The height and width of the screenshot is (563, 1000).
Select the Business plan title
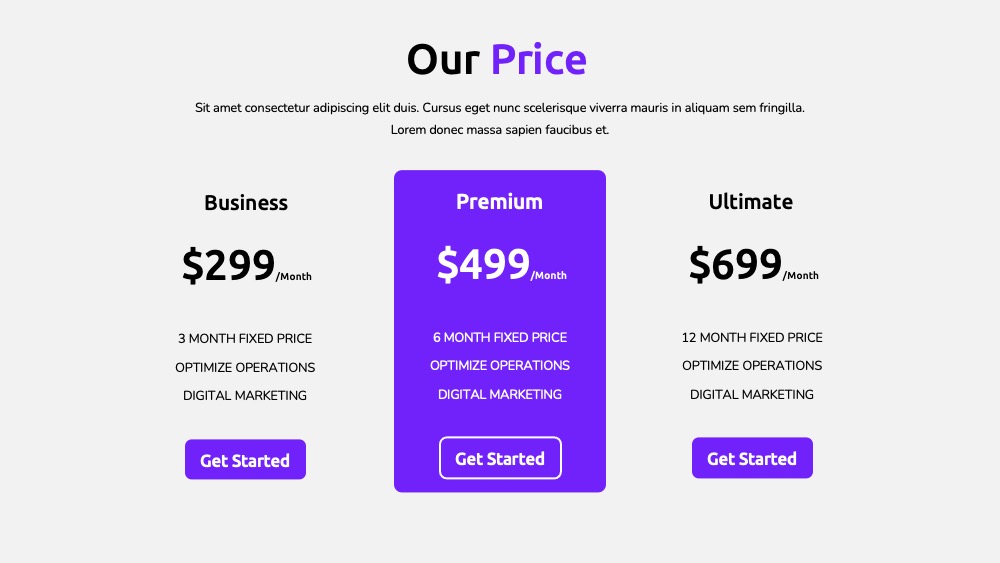tap(246, 203)
